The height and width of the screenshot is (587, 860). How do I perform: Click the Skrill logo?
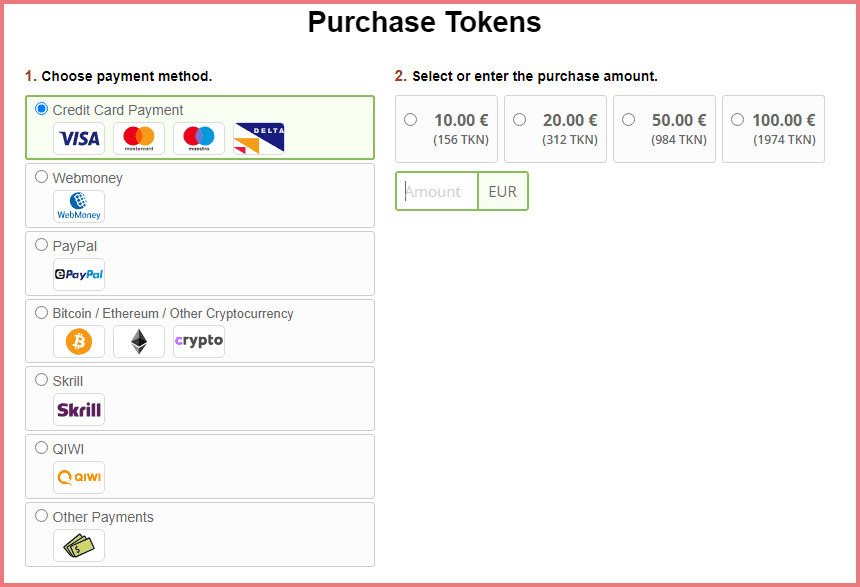tap(79, 410)
